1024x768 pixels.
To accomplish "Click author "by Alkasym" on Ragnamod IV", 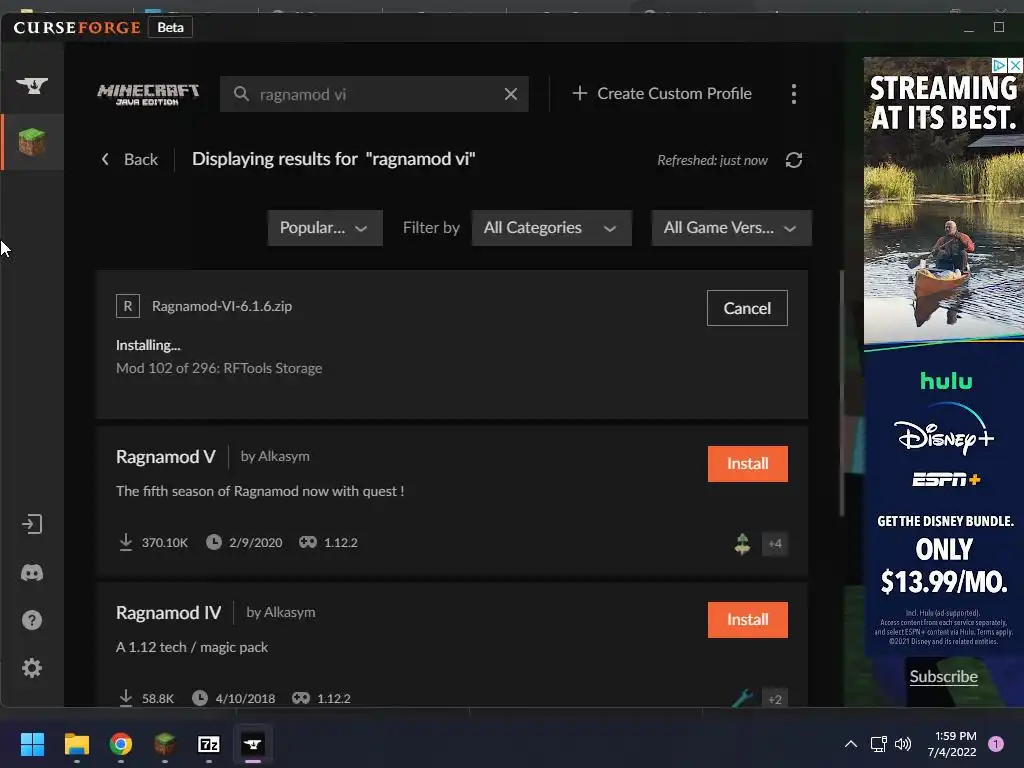I will pos(281,613).
